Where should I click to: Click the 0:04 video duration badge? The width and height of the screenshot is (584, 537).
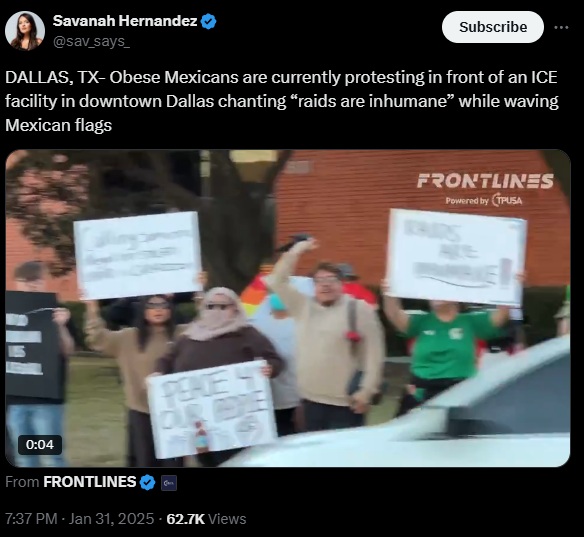40,444
